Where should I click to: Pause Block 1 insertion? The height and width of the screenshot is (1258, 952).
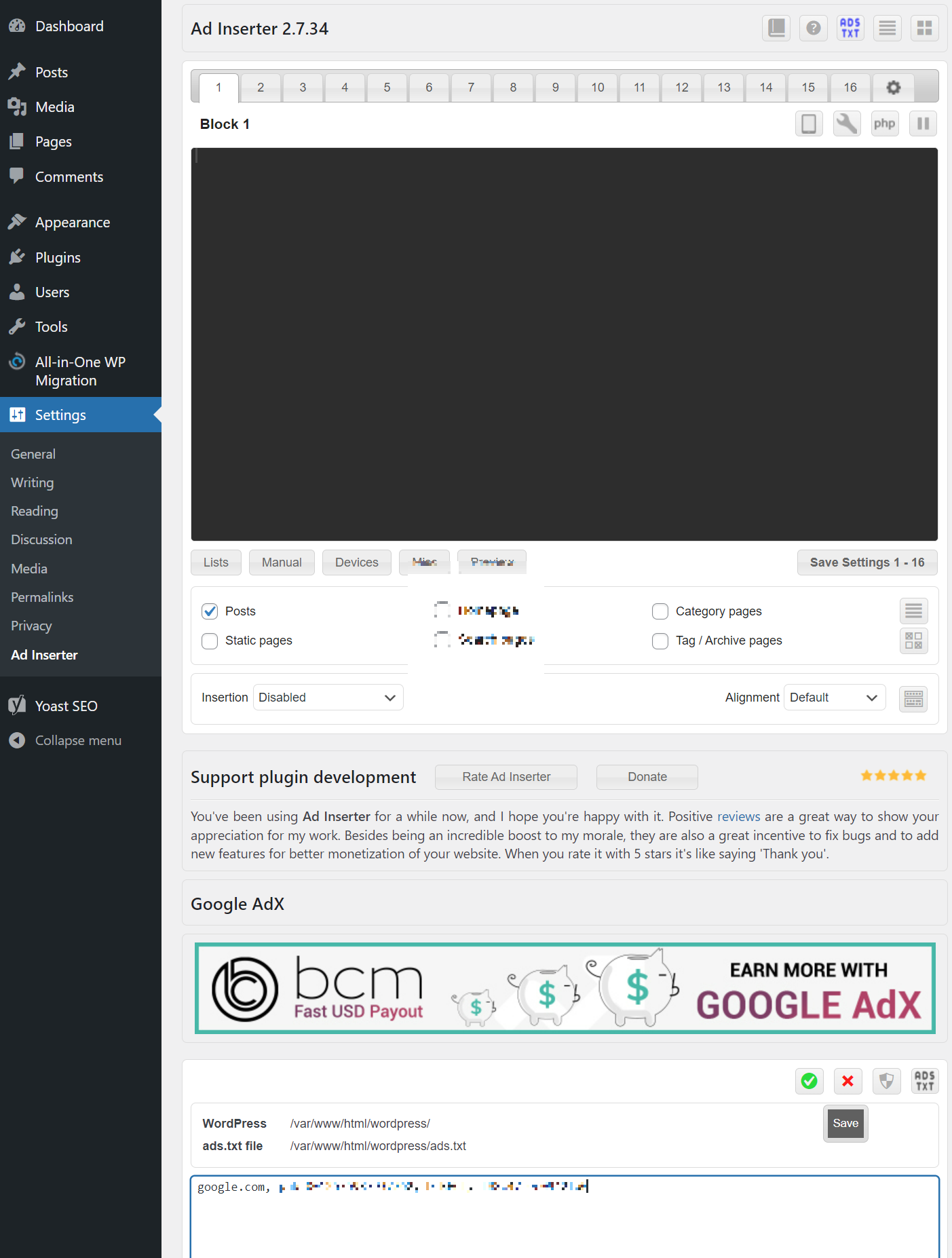[923, 123]
